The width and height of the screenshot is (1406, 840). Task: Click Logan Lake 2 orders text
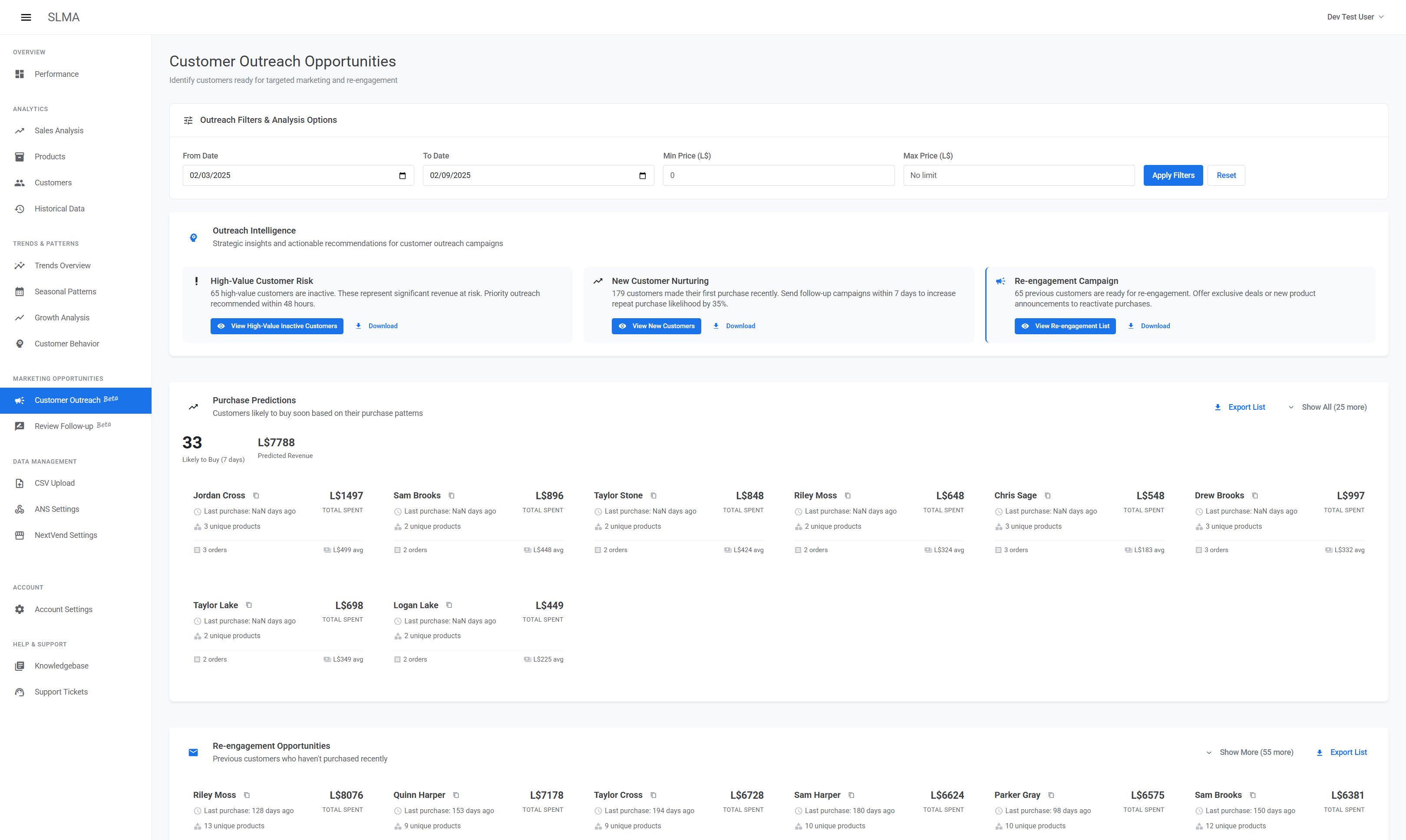[x=415, y=659]
